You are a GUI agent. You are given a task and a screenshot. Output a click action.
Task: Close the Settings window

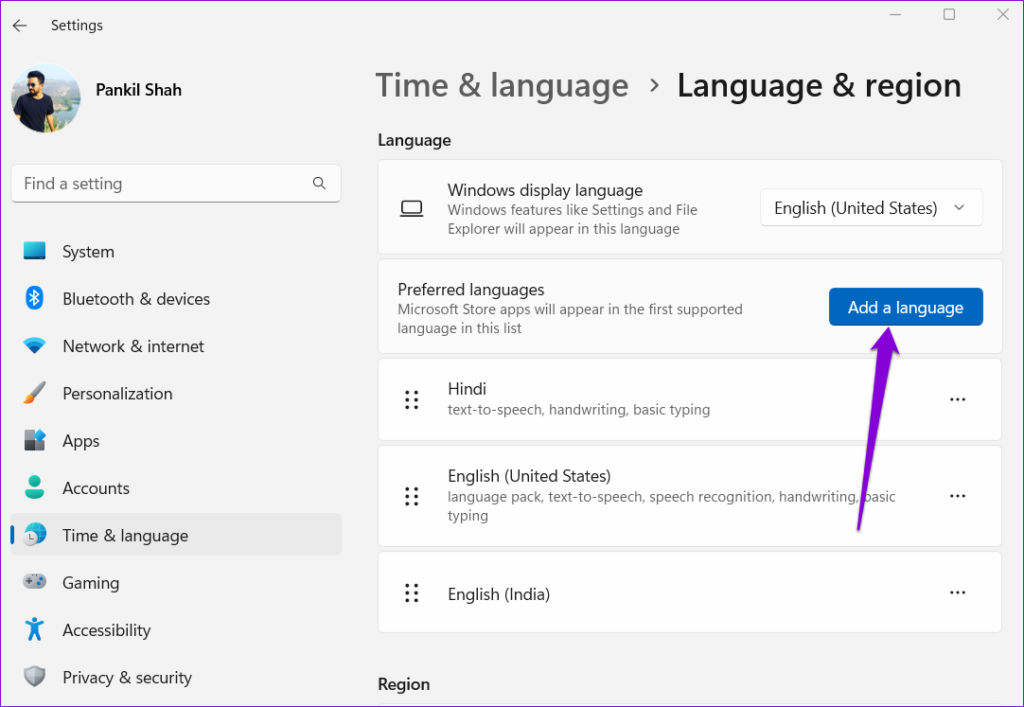[x=1003, y=14]
